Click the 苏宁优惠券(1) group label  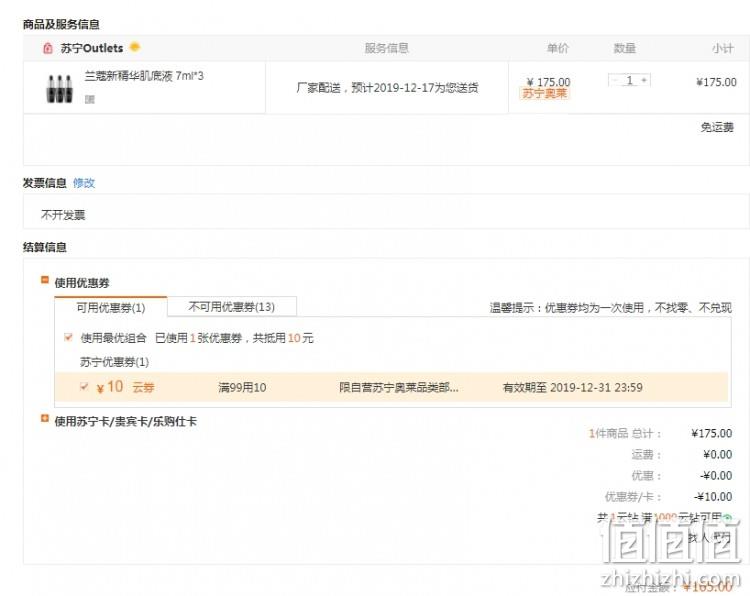(114, 362)
